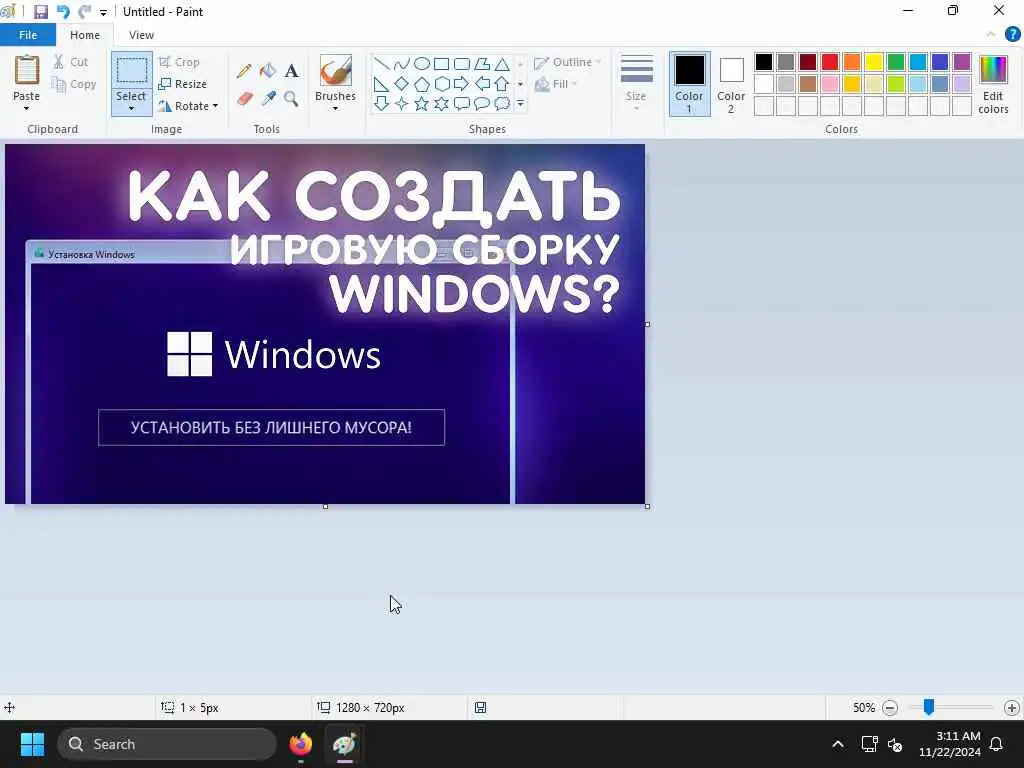Image resolution: width=1024 pixels, height=768 pixels.
Task: Switch to the View tab
Action: coord(141,35)
